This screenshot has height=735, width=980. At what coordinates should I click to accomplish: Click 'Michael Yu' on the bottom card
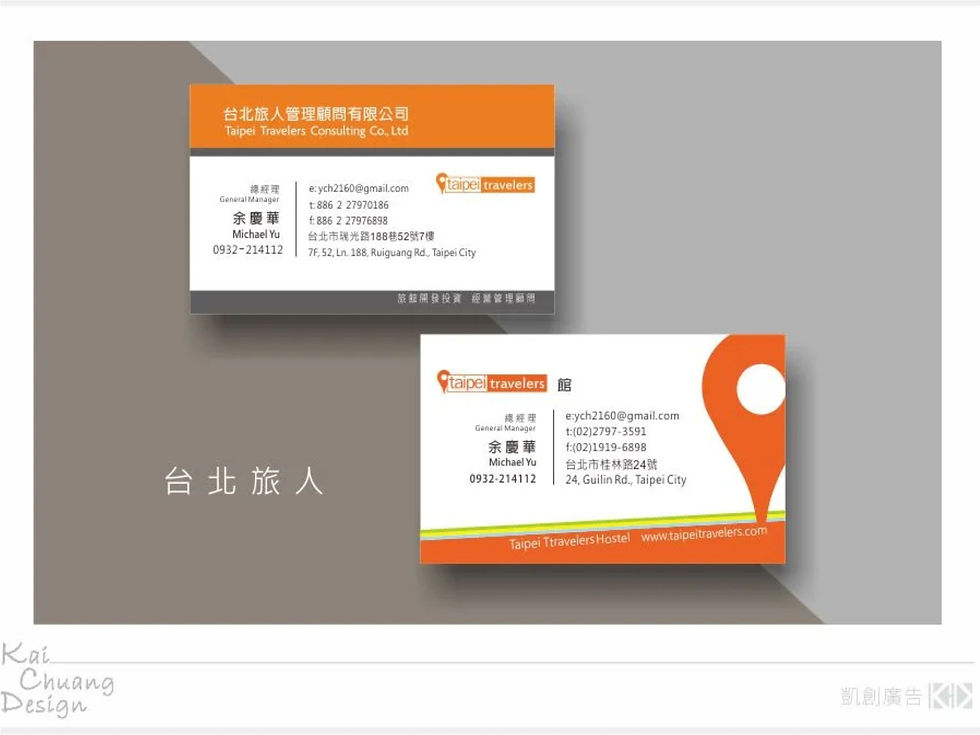(512, 462)
